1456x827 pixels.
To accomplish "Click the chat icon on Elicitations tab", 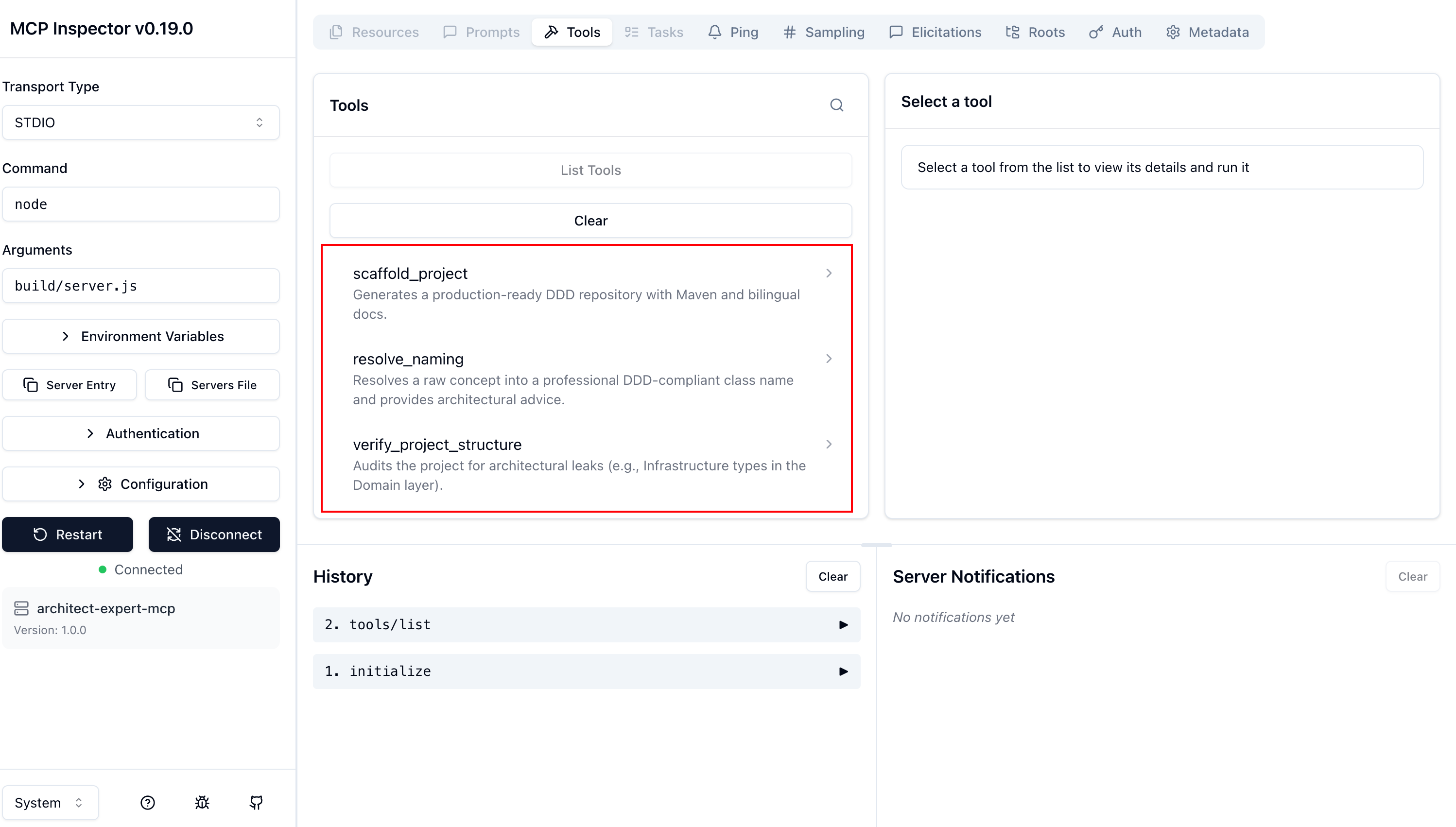I will click(896, 33).
